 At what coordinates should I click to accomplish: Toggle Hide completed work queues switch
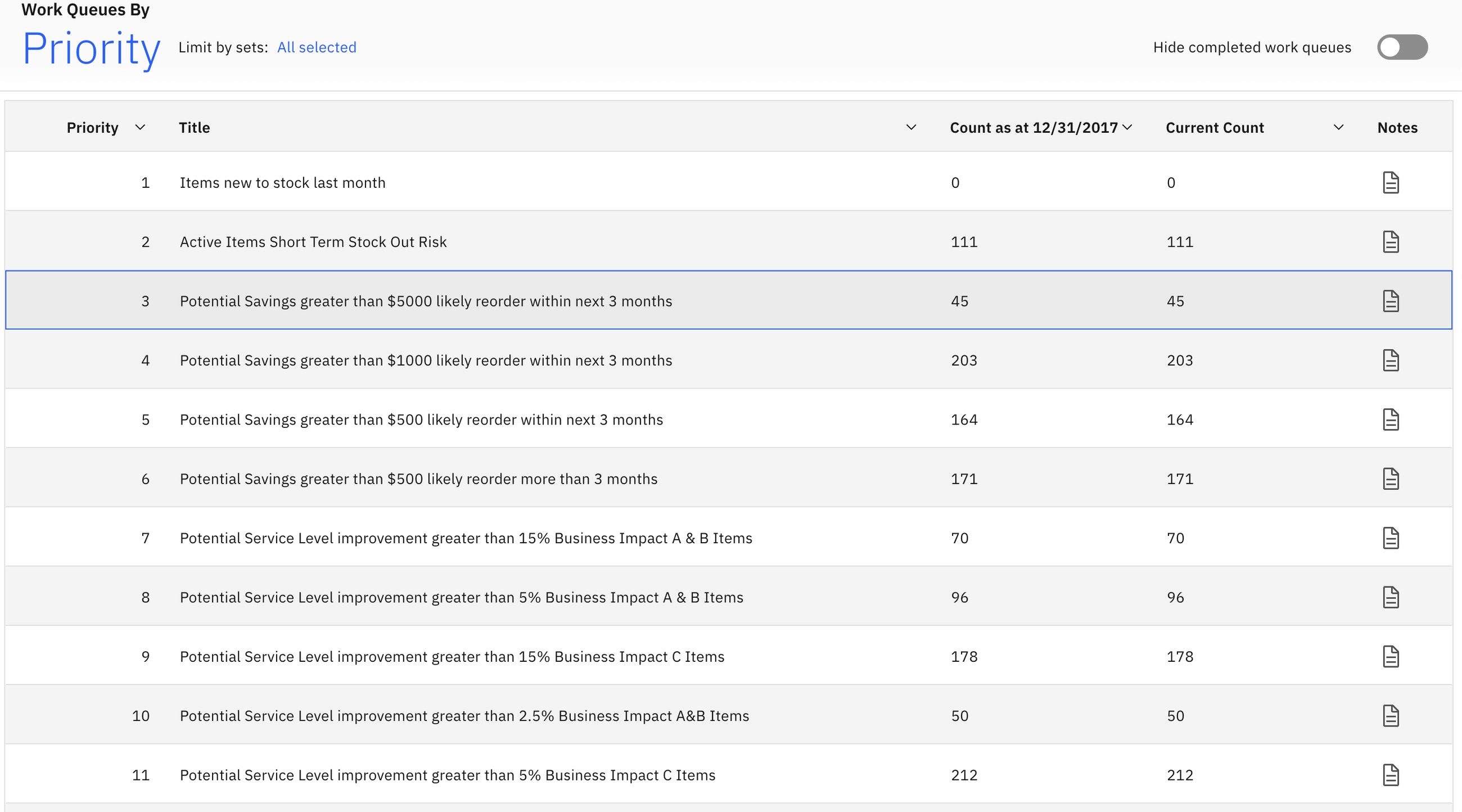click(x=1402, y=47)
